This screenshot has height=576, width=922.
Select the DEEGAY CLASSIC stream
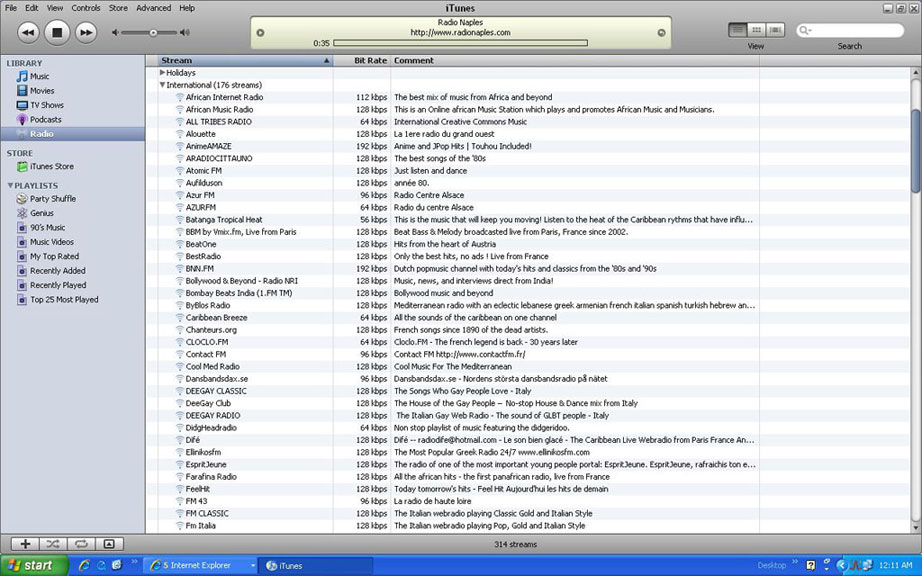tap(216, 391)
